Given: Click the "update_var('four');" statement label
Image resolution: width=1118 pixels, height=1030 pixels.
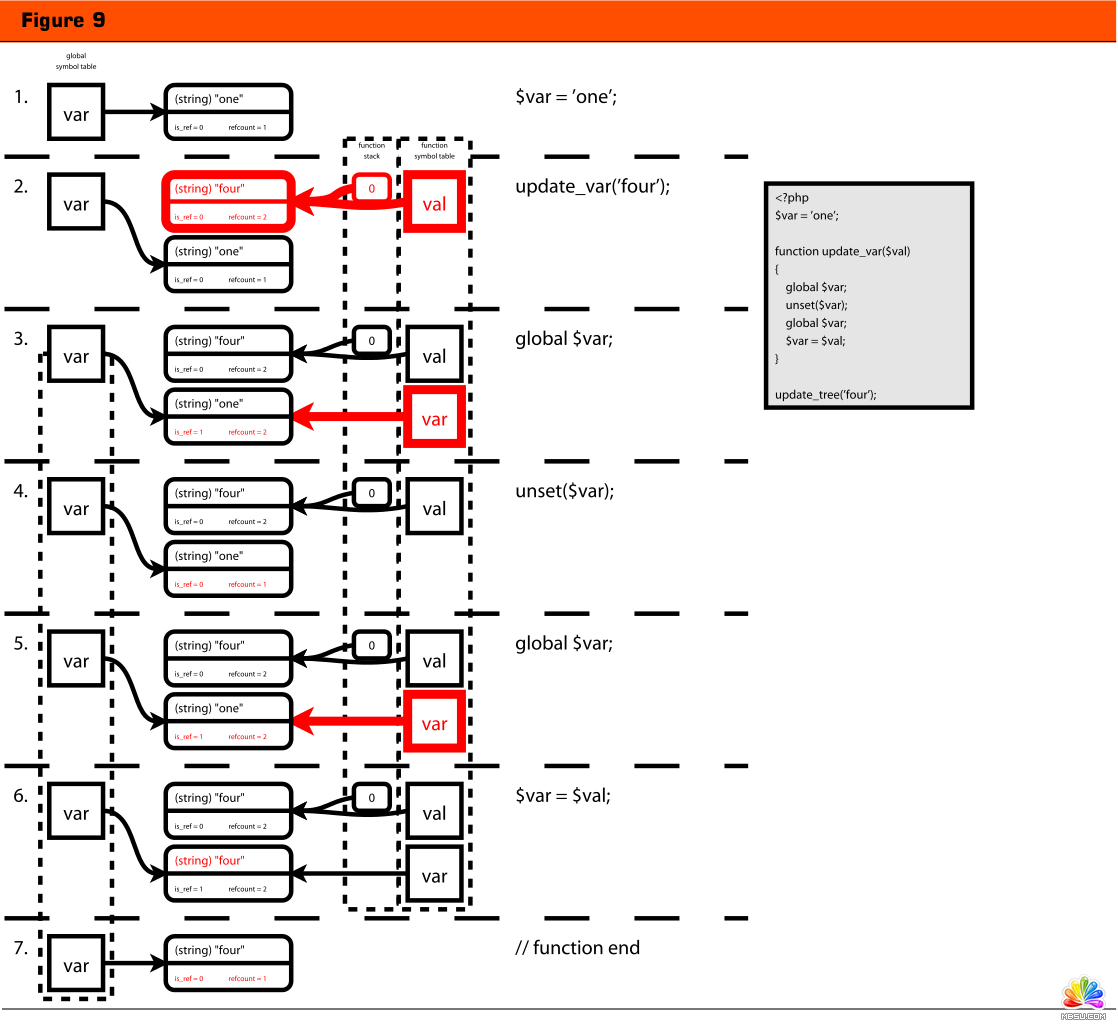Looking at the screenshot, I should [592, 187].
